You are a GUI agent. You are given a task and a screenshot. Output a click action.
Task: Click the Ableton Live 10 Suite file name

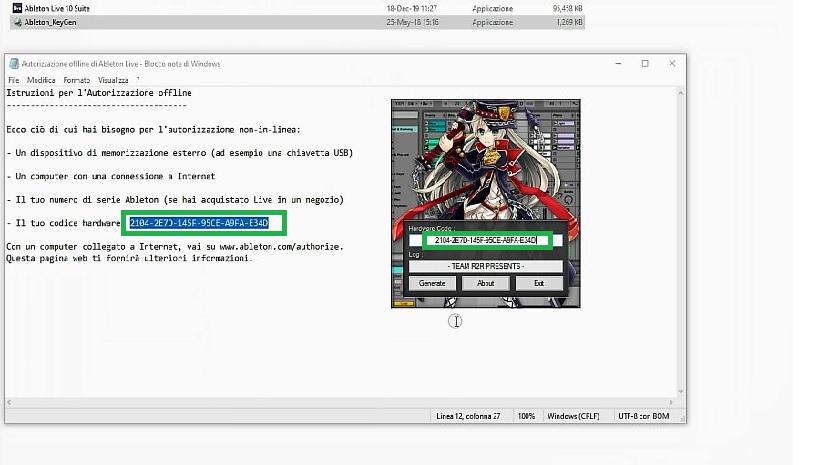(x=57, y=8)
